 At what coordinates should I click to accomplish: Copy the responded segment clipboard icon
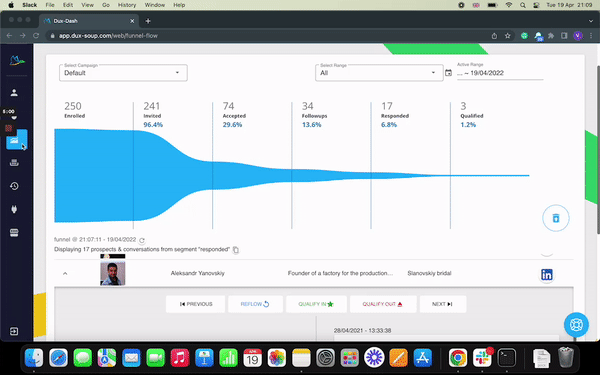click(236, 250)
